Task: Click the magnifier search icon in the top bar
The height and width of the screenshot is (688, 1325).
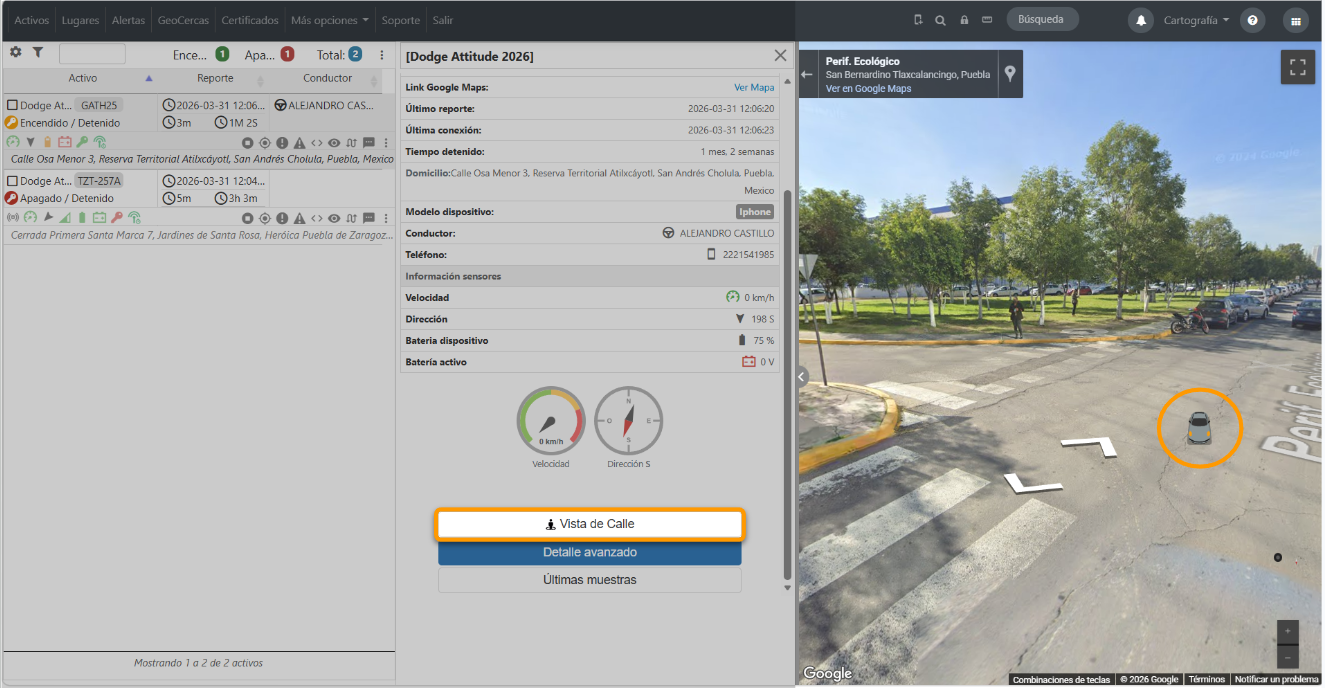Action: (x=940, y=20)
